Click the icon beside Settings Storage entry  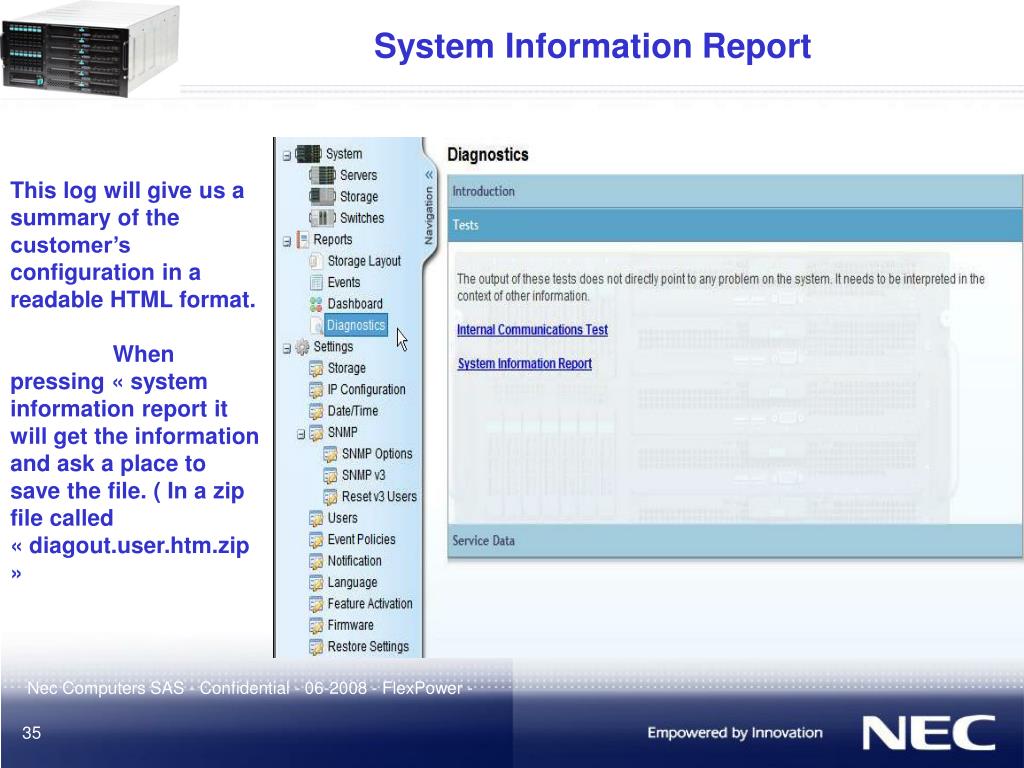[316, 368]
